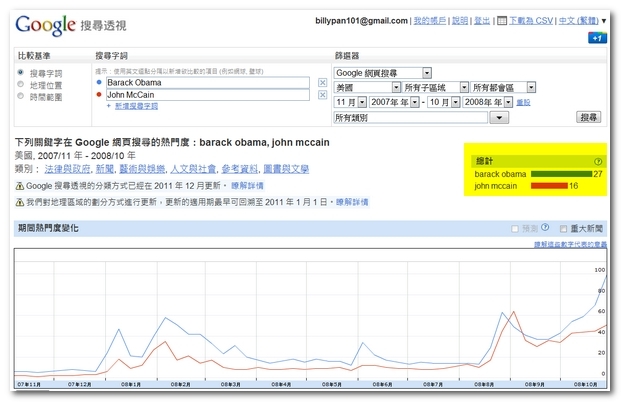Click the Barack Obama search input field

coord(208,82)
